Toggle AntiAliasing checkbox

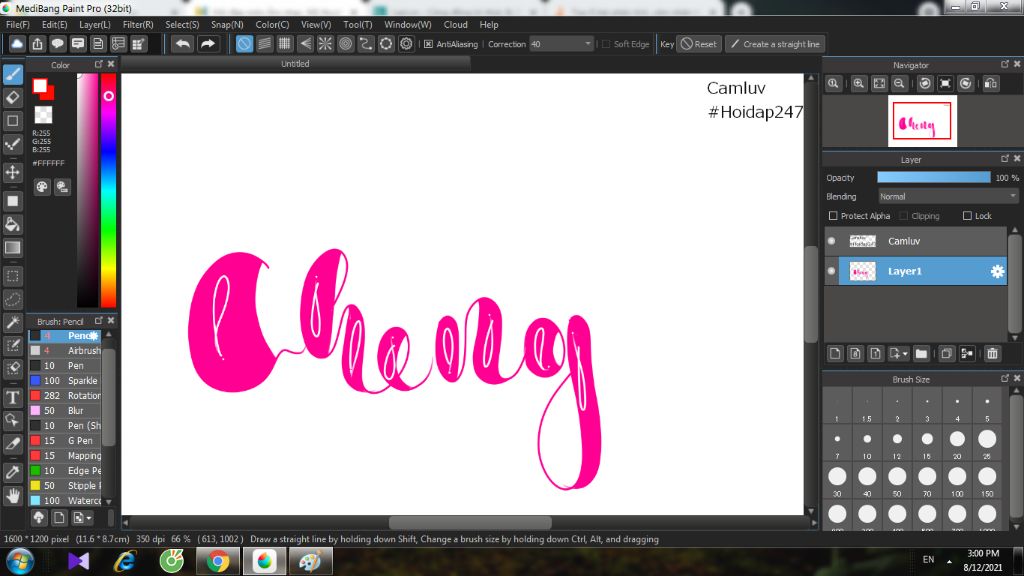[428, 44]
